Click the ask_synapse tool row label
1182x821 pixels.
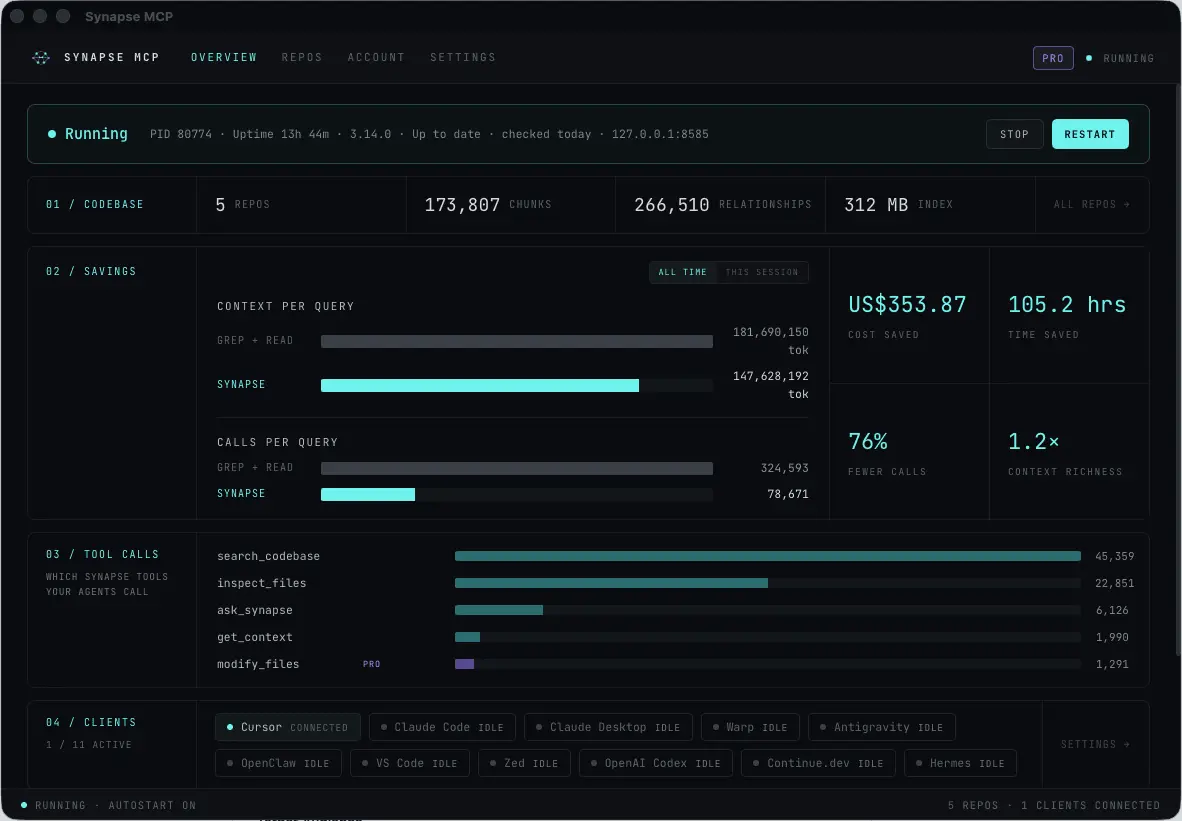[x=255, y=611]
